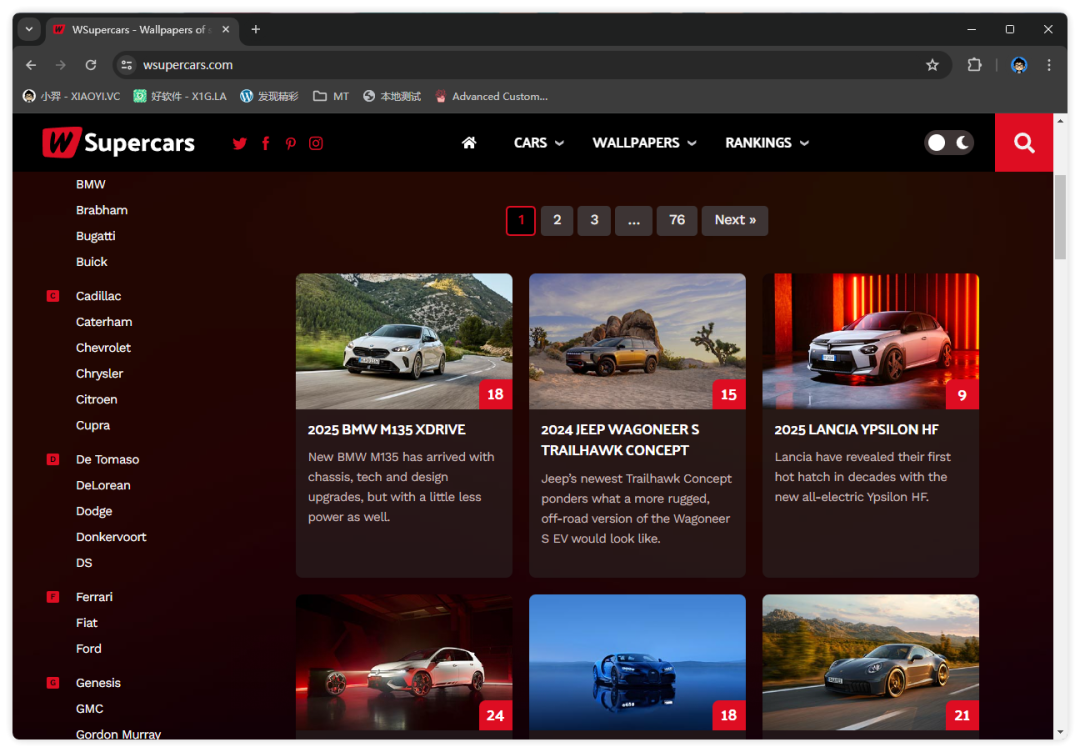This screenshot has height=752, width=1080.
Task: Open the browser extensions puzzle icon
Action: [x=974, y=65]
